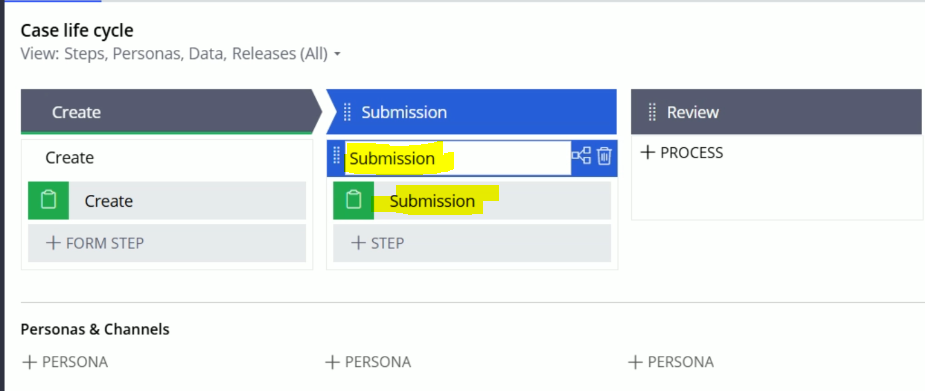925x391 pixels.
Task: Click drag handle on Submission stage header
Action: click(x=347, y=111)
